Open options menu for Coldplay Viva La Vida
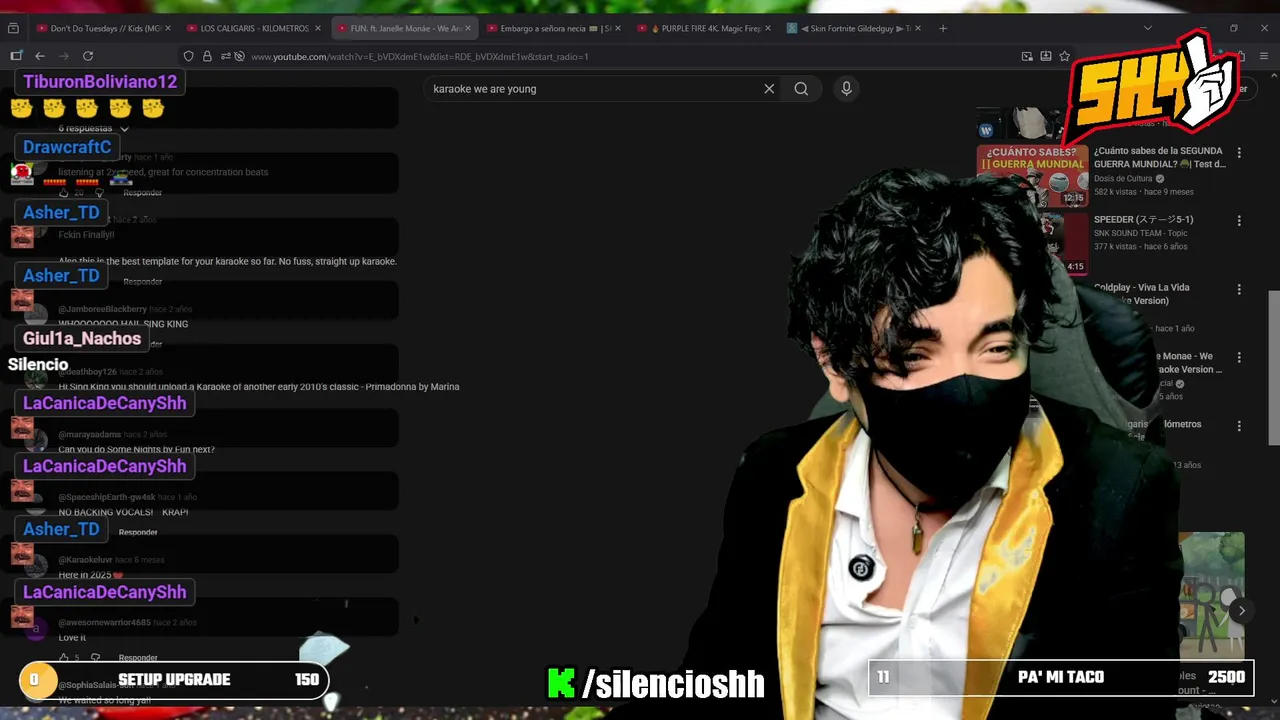Viewport: 1280px width, 720px height. 1239,289
